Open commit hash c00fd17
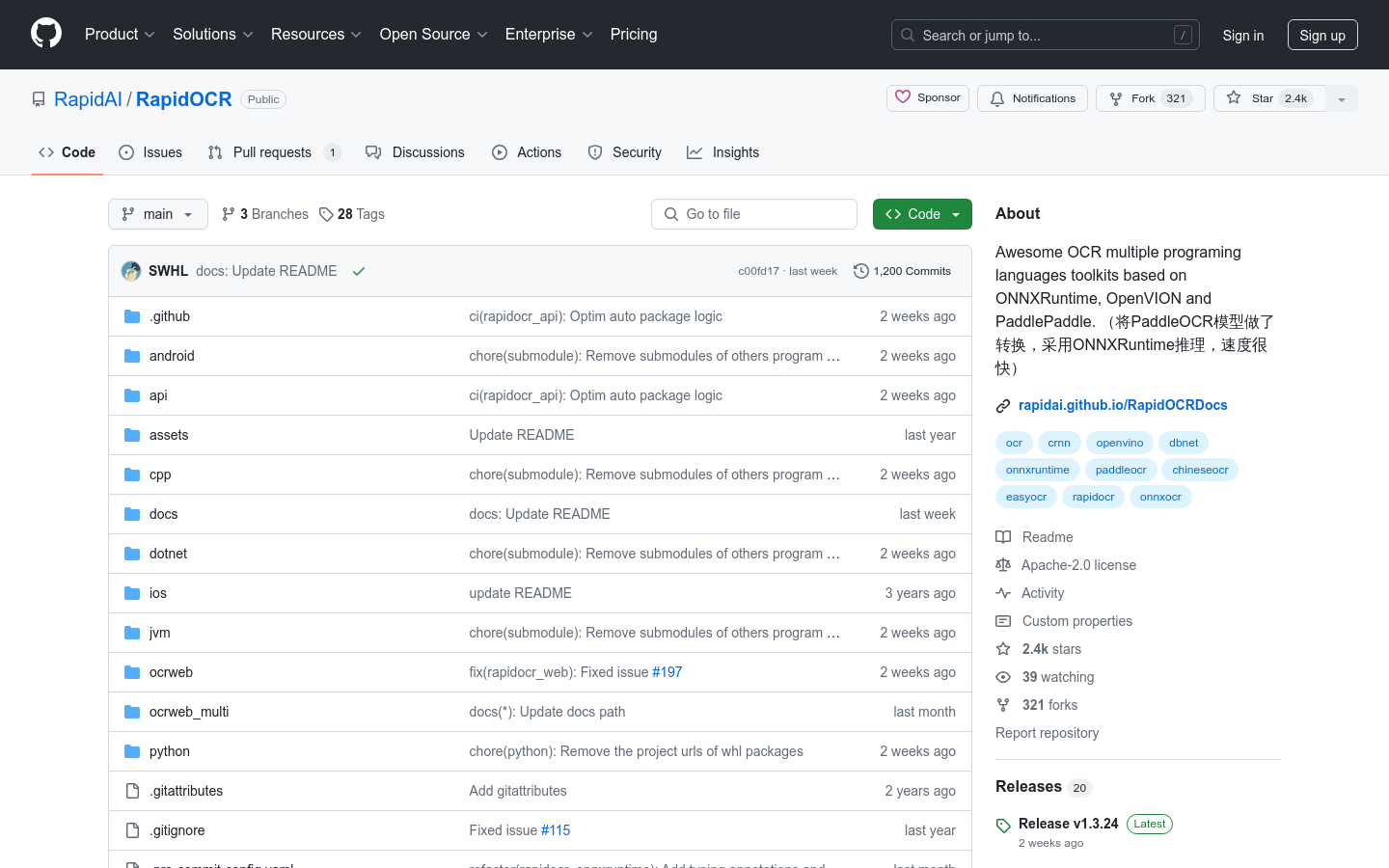Image resolution: width=1389 pixels, height=868 pixels. [x=758, y=271]
